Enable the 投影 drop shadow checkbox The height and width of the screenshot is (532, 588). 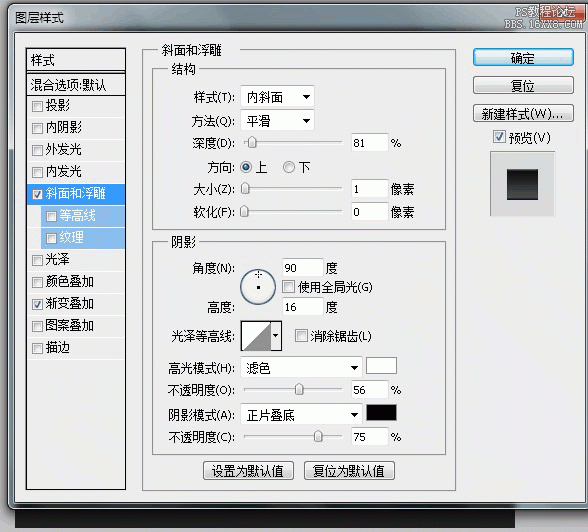click(37, 106)
